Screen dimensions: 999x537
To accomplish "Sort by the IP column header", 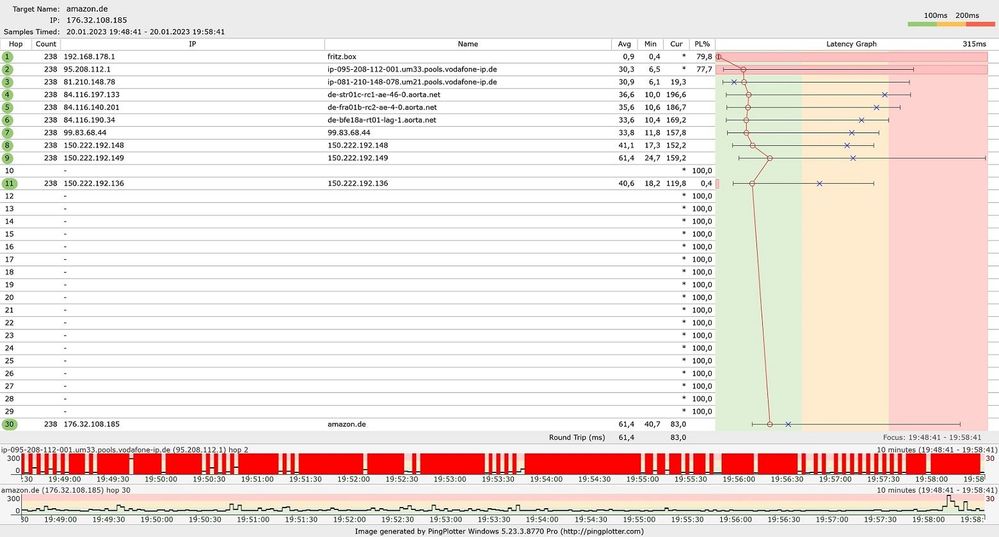I will 192,44.
